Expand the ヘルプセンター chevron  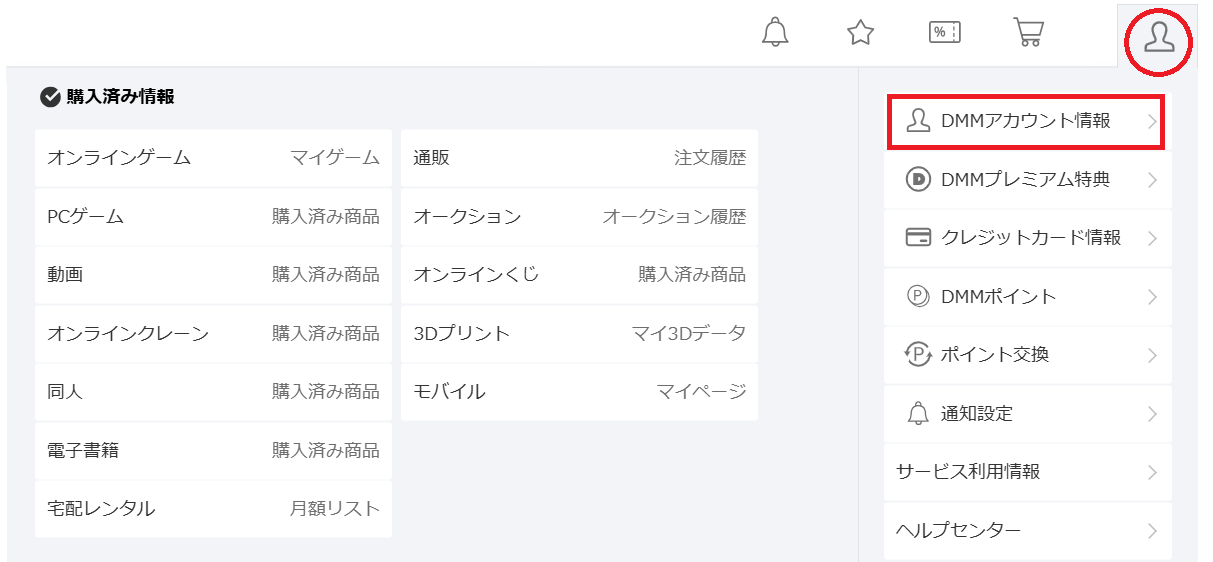pos(1152,530)
